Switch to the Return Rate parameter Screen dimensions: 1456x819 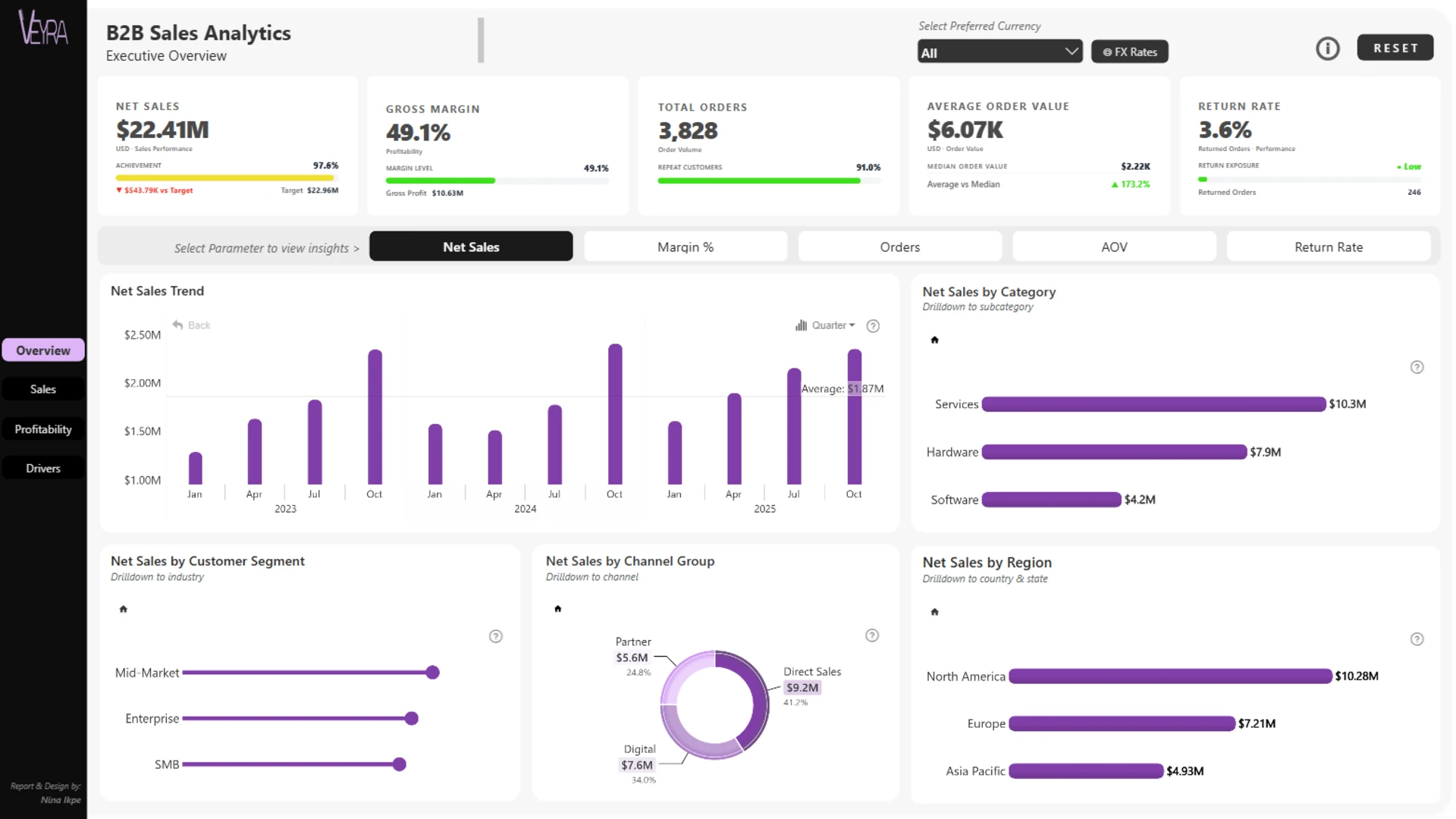tap(1329, 246)
